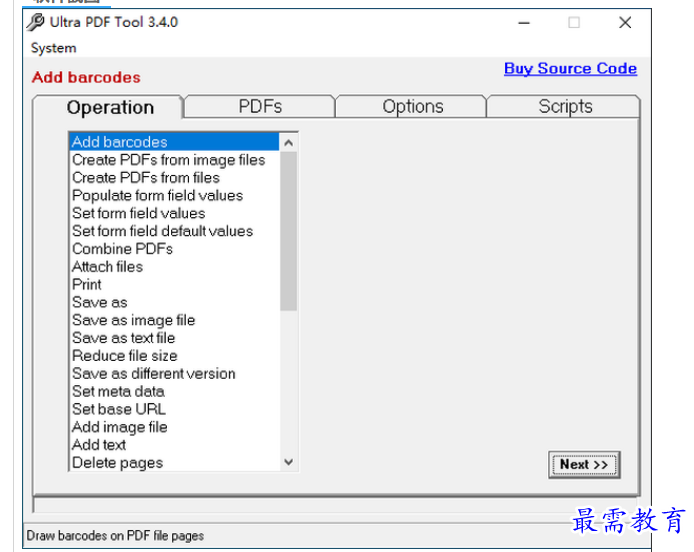Select Combine PDFs operation
This screenshot has width=694, height=552.
(174, 249)
